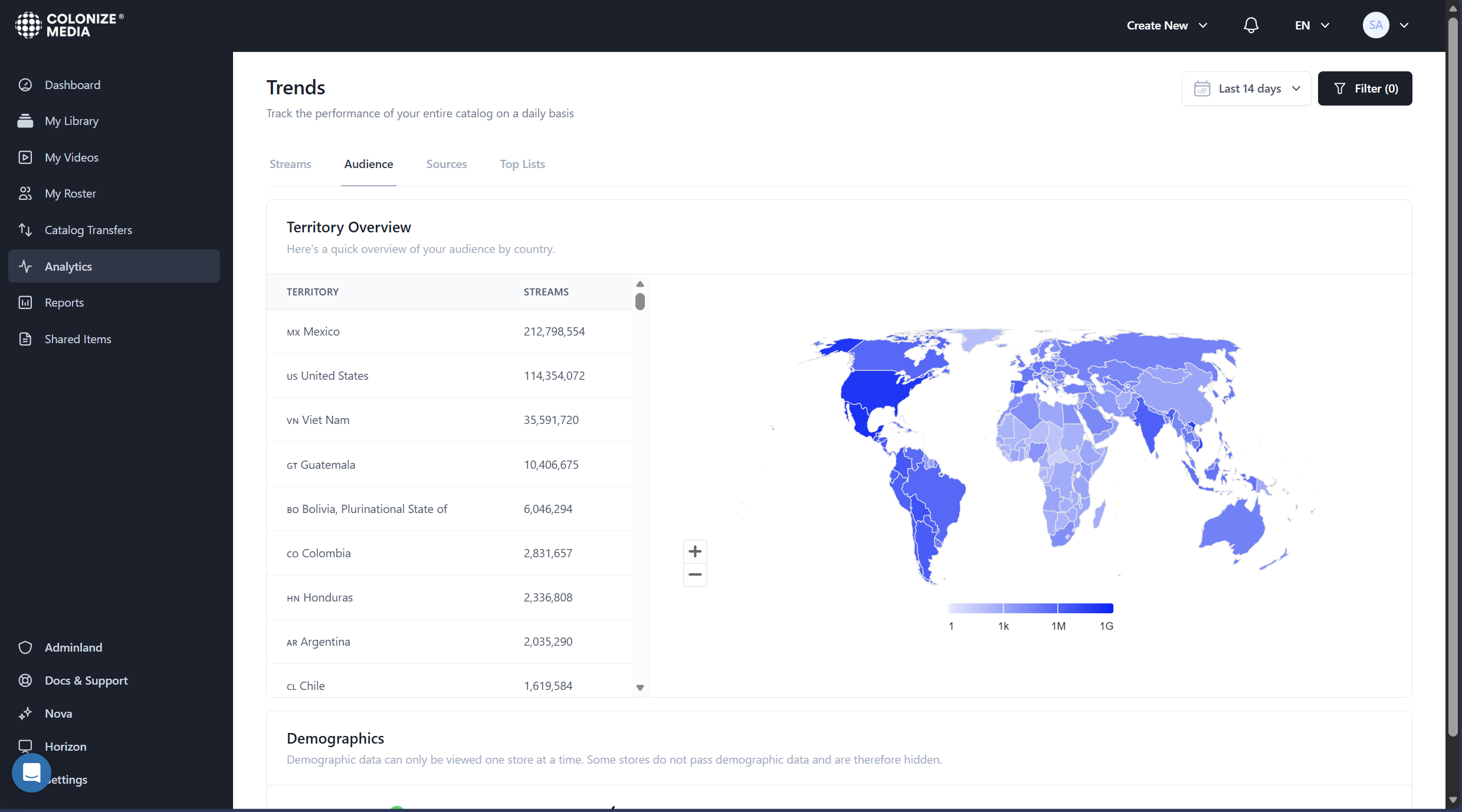
Task: Open My Videos section
Action: point(71,157)
